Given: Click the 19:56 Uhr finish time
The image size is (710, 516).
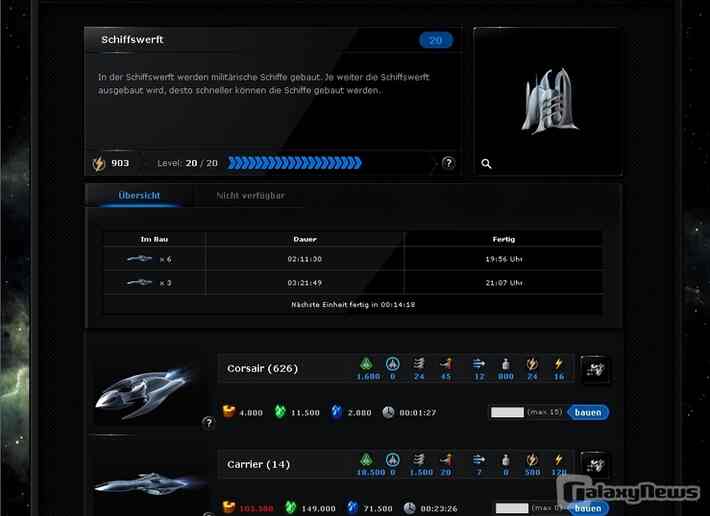Looking at the screenshot, I should click(x=504, y=259).
